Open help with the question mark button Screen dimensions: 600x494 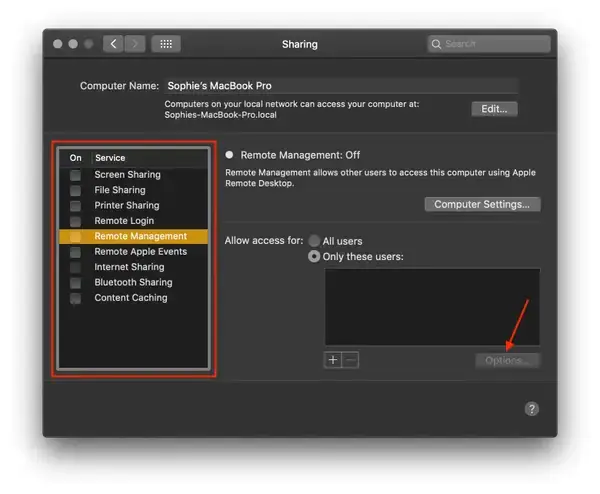point(532,409)
